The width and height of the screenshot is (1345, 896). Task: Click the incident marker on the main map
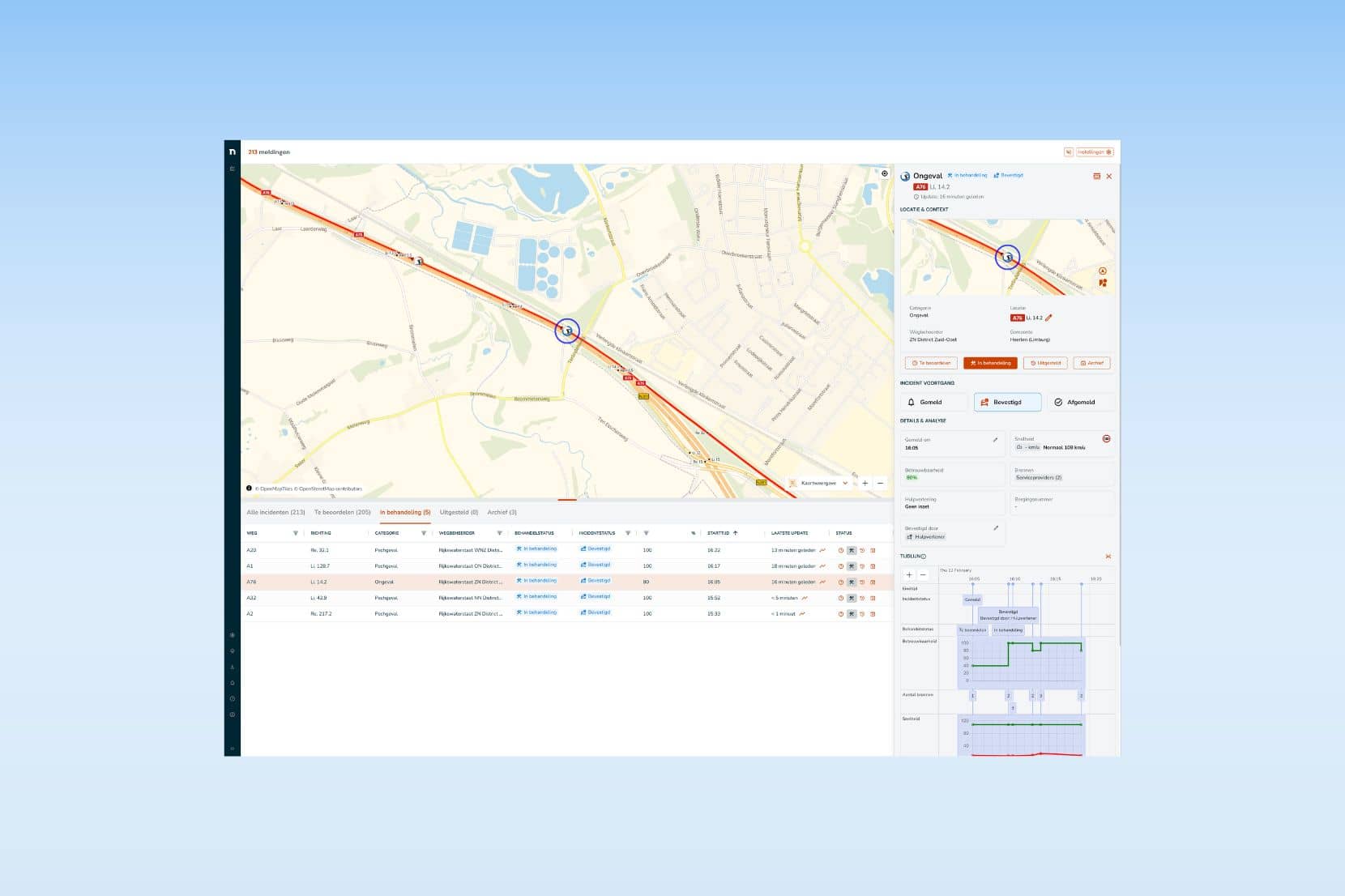pyautogui.click(x=567, y=331)
